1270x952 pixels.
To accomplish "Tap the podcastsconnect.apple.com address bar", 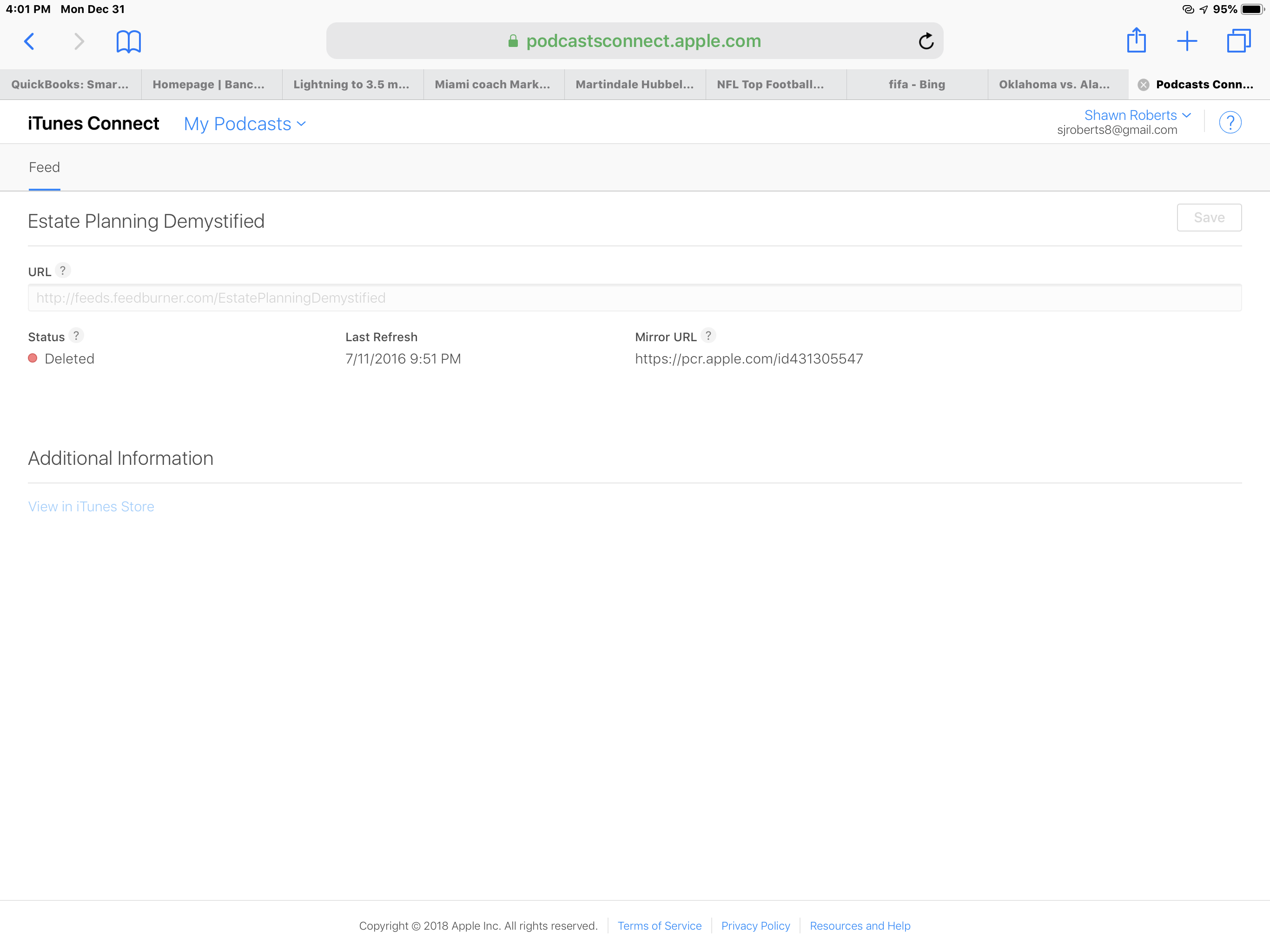I will point(634,41).
